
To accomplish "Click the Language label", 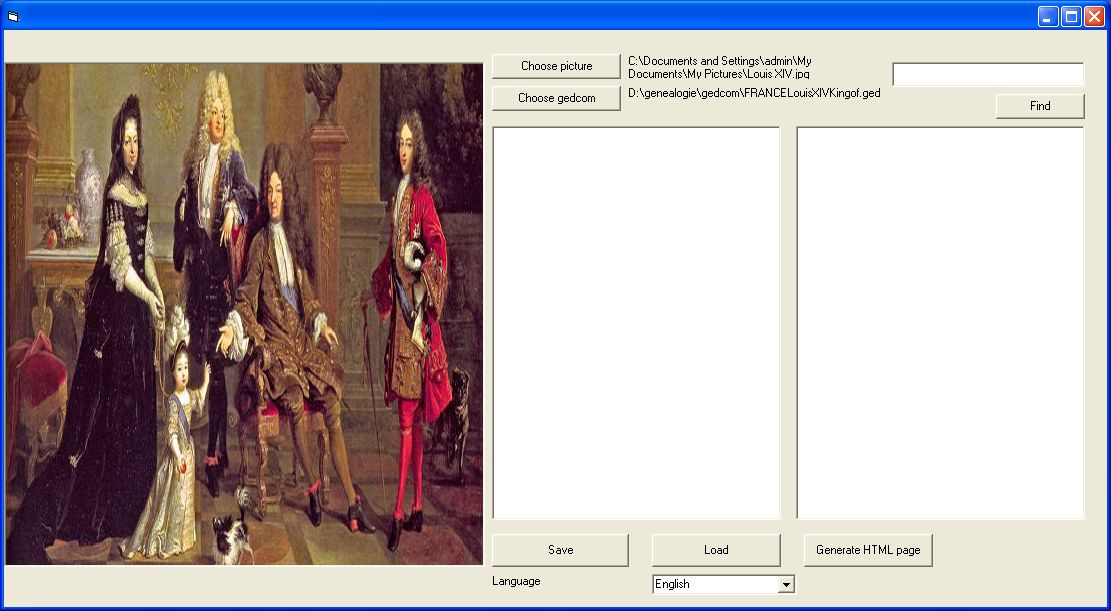I will (x=516, y=581).
